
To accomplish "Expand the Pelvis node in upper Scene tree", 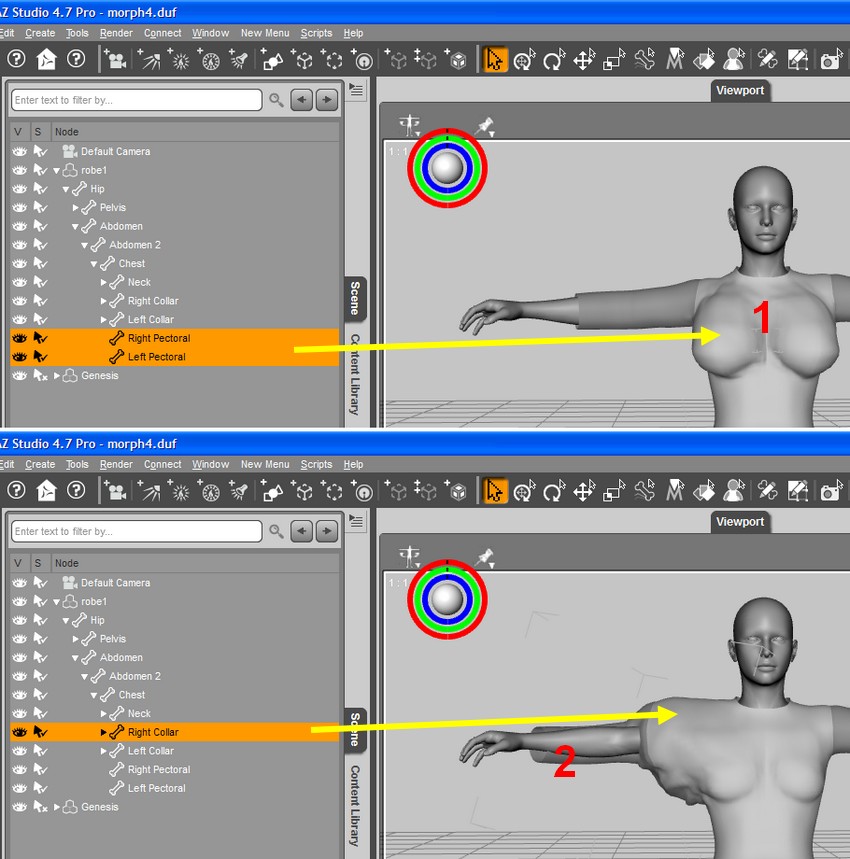I will click(76, 208).
